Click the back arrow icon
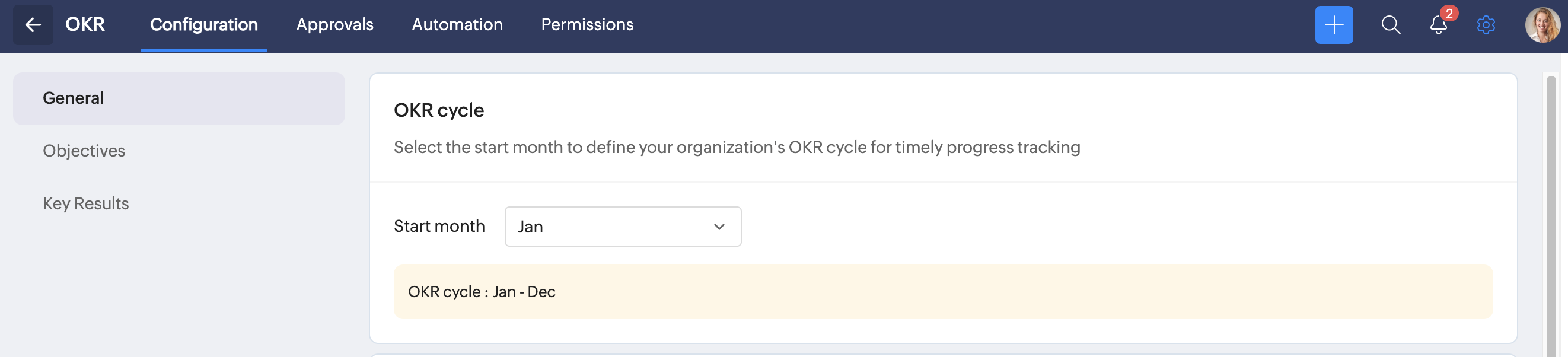Viewport: 1568px width, 357px height. pyautogui.click(x=33, y=25)
